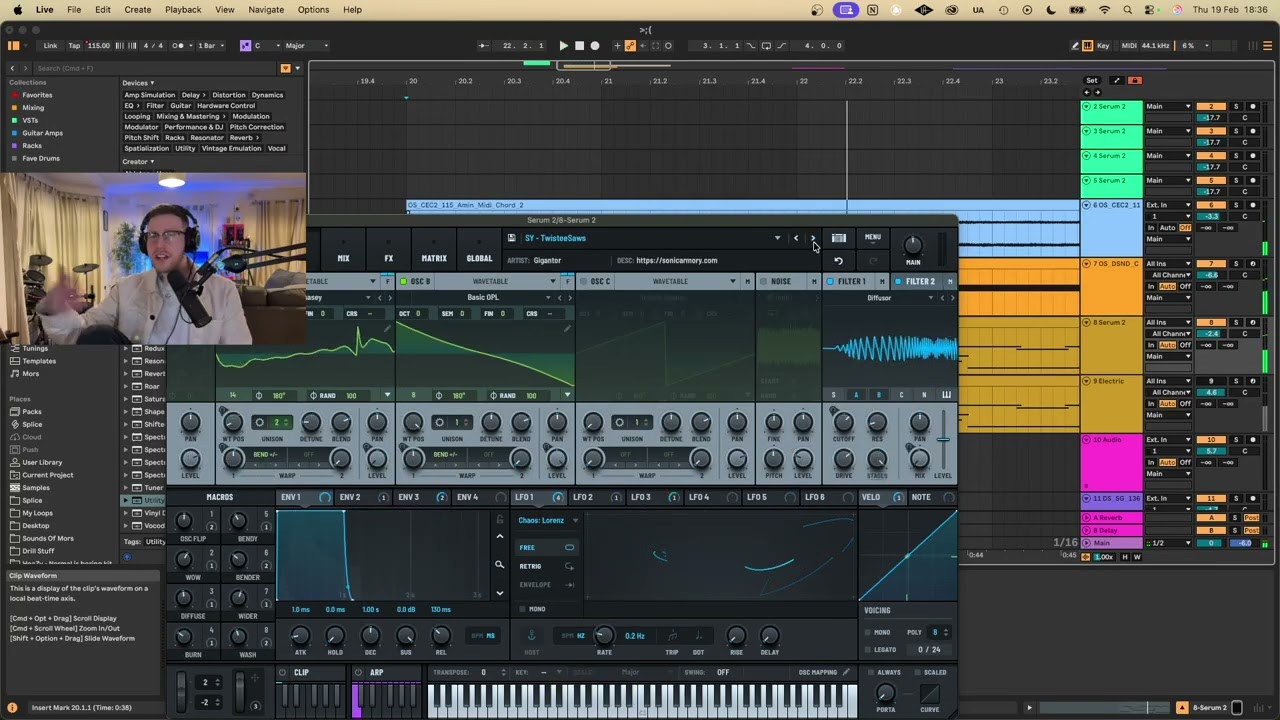The width and height of the screenshot is (1280, 720).
Task: Click the Filter 2 LEVEL vertical slider
Action: coord(943,440)
